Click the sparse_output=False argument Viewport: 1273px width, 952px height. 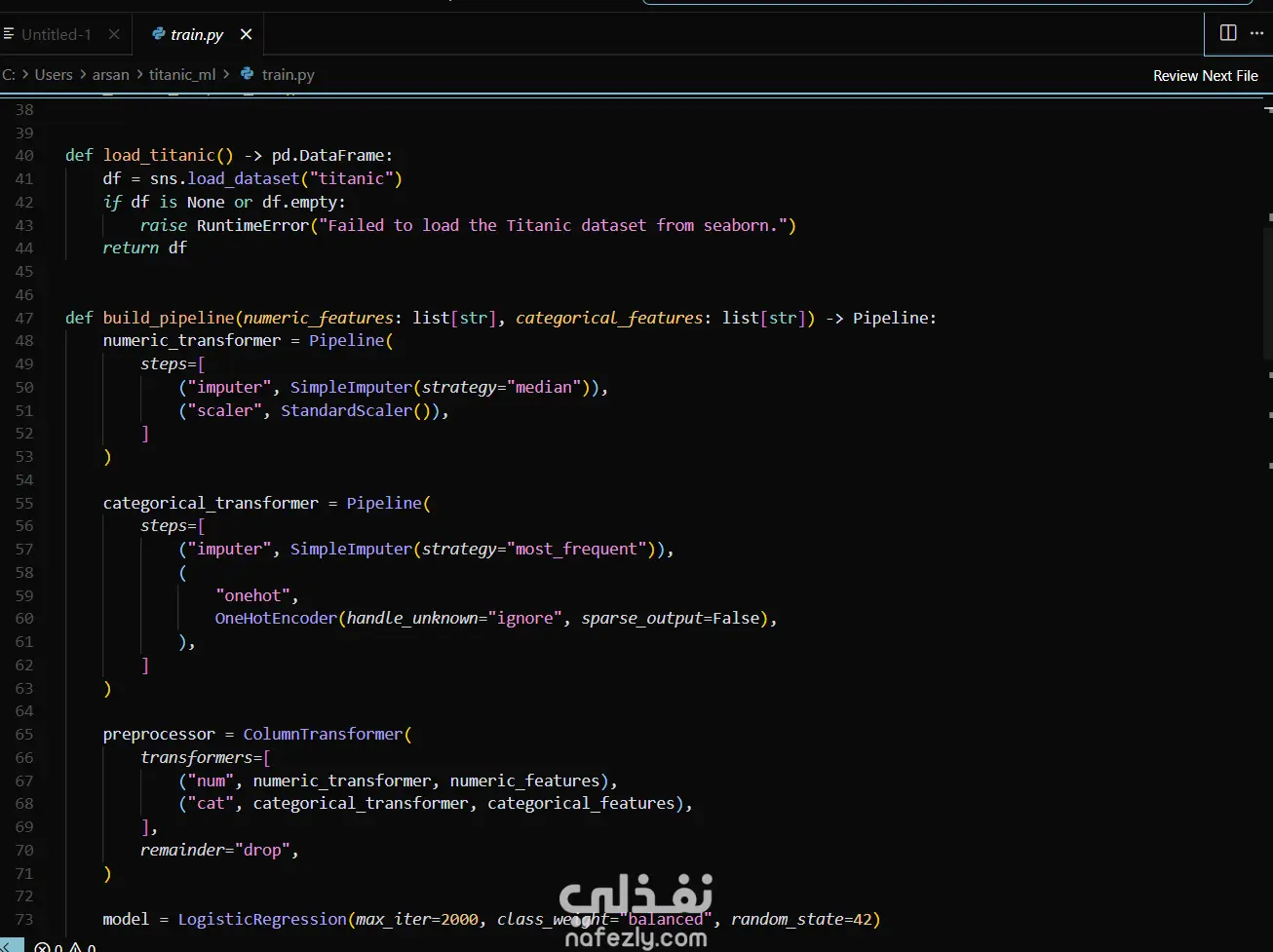(x=671, y=618)
